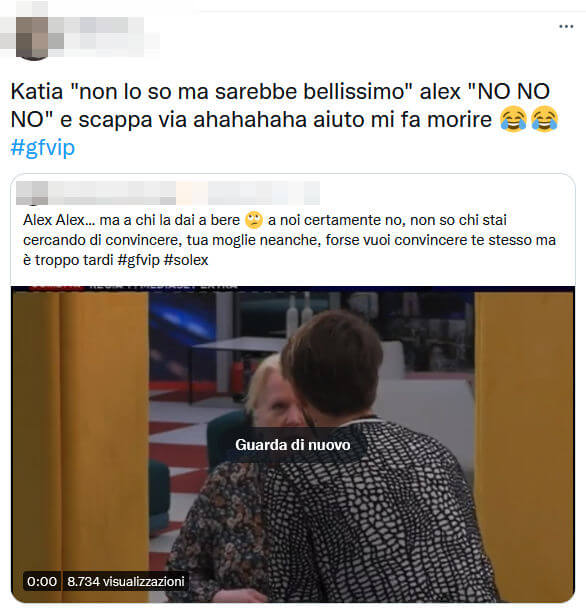Open the blue #gfvip hashtag link
The height and width of the screenshot is (615, 586).
[43, 147]
